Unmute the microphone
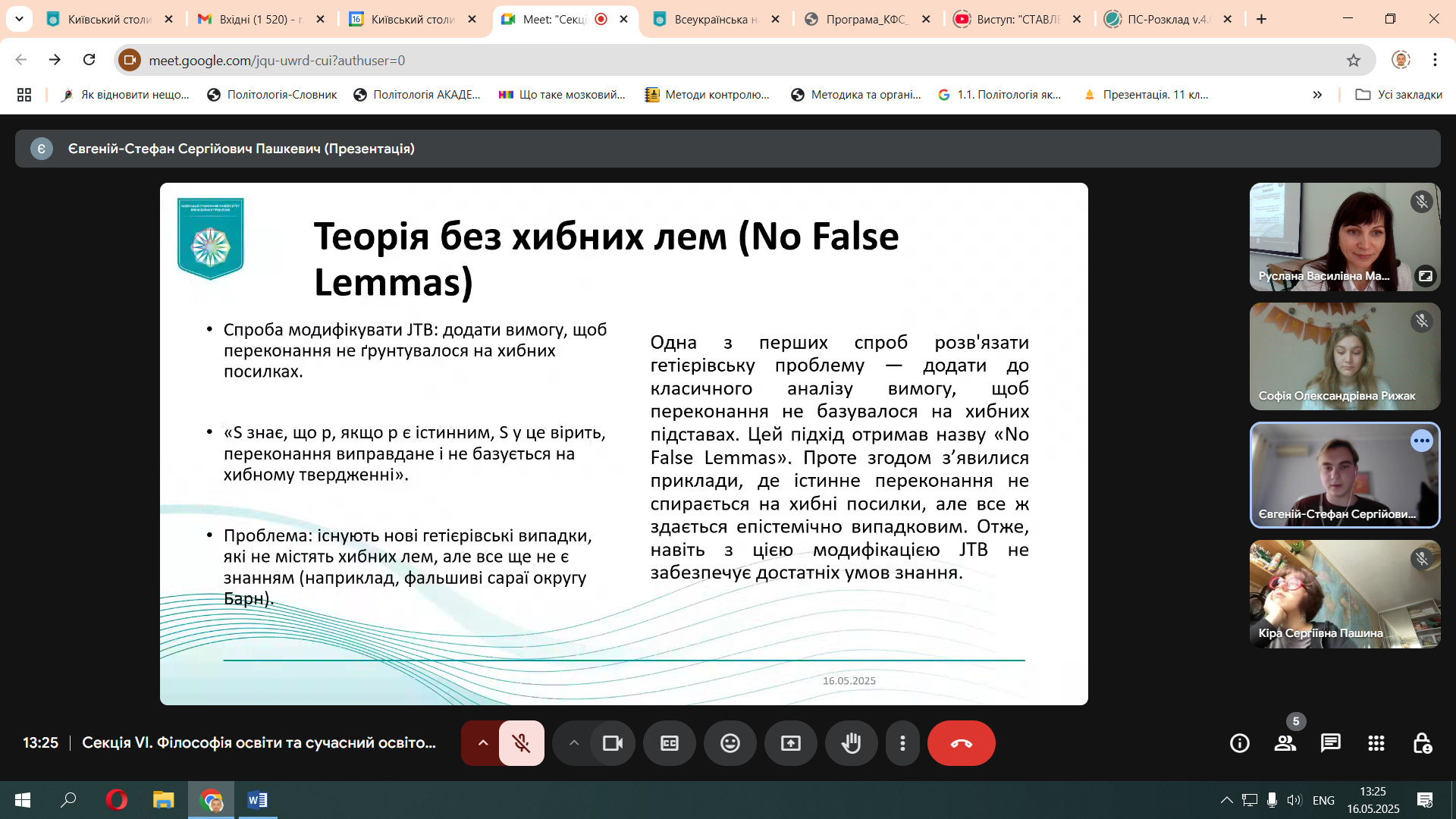 (521, 743)
